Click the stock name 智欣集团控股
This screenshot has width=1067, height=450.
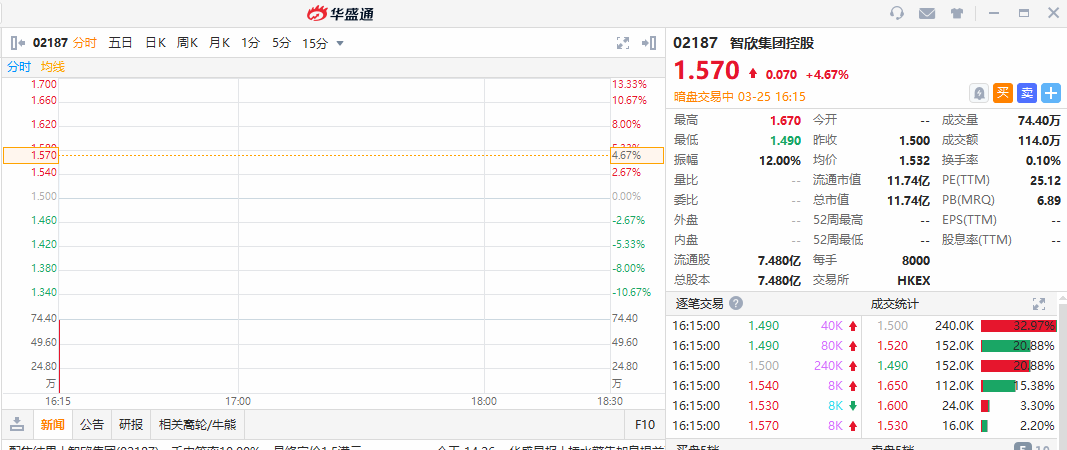(772, 43)
